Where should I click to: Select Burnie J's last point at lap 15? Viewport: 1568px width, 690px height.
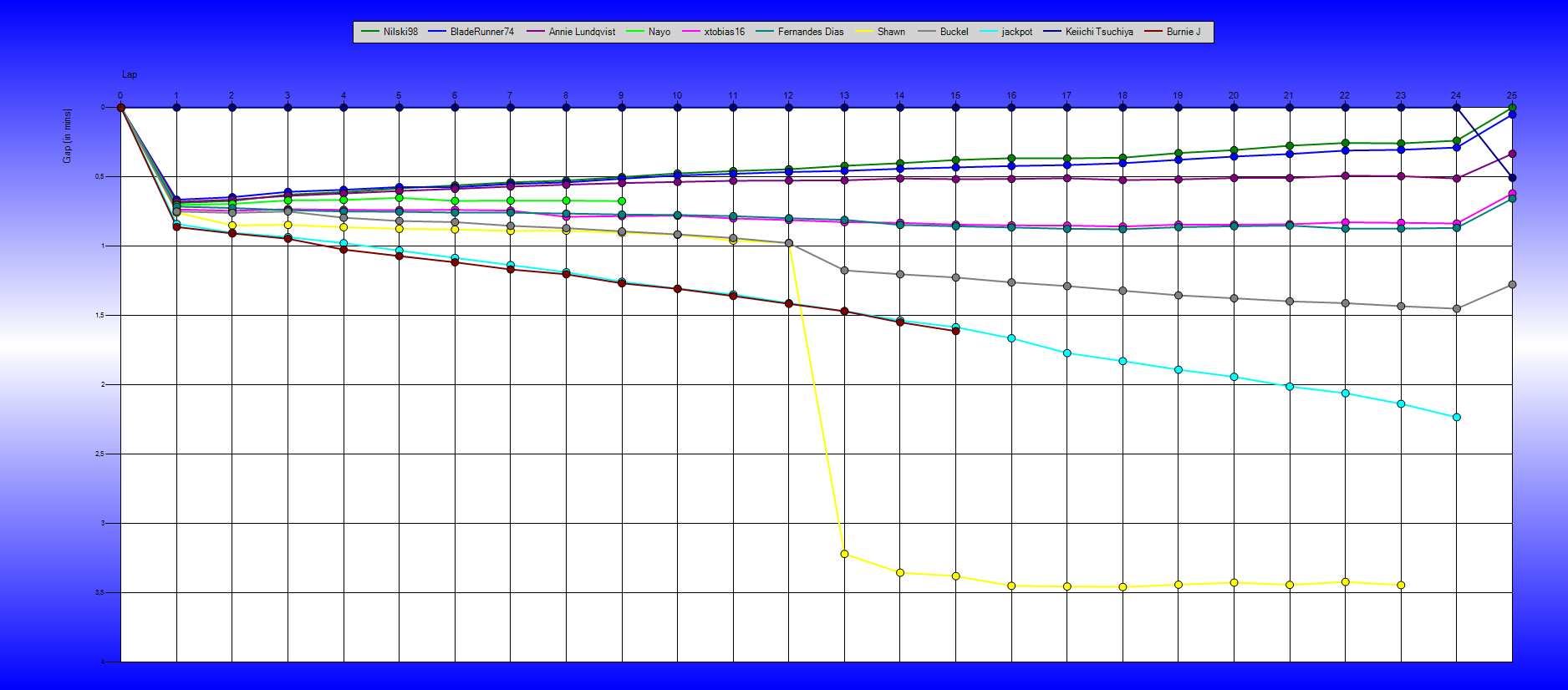click(955, 331)
